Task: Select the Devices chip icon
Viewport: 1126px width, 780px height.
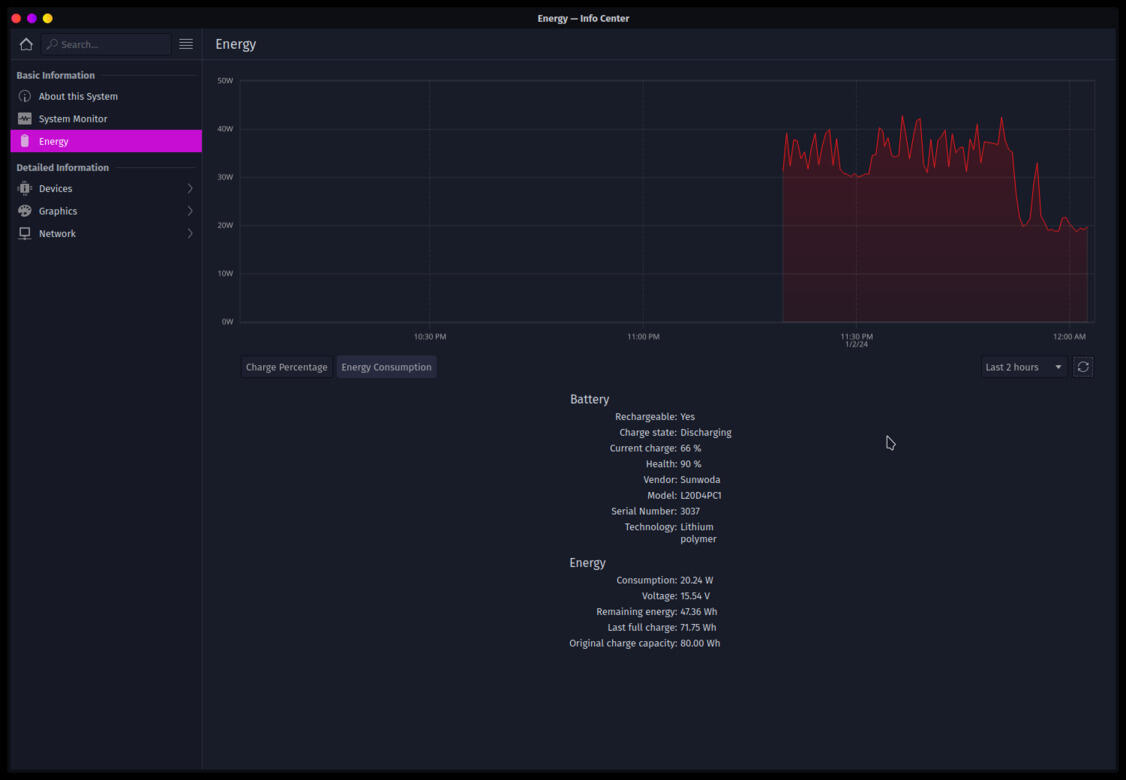Action: click(x=24, y=188)
